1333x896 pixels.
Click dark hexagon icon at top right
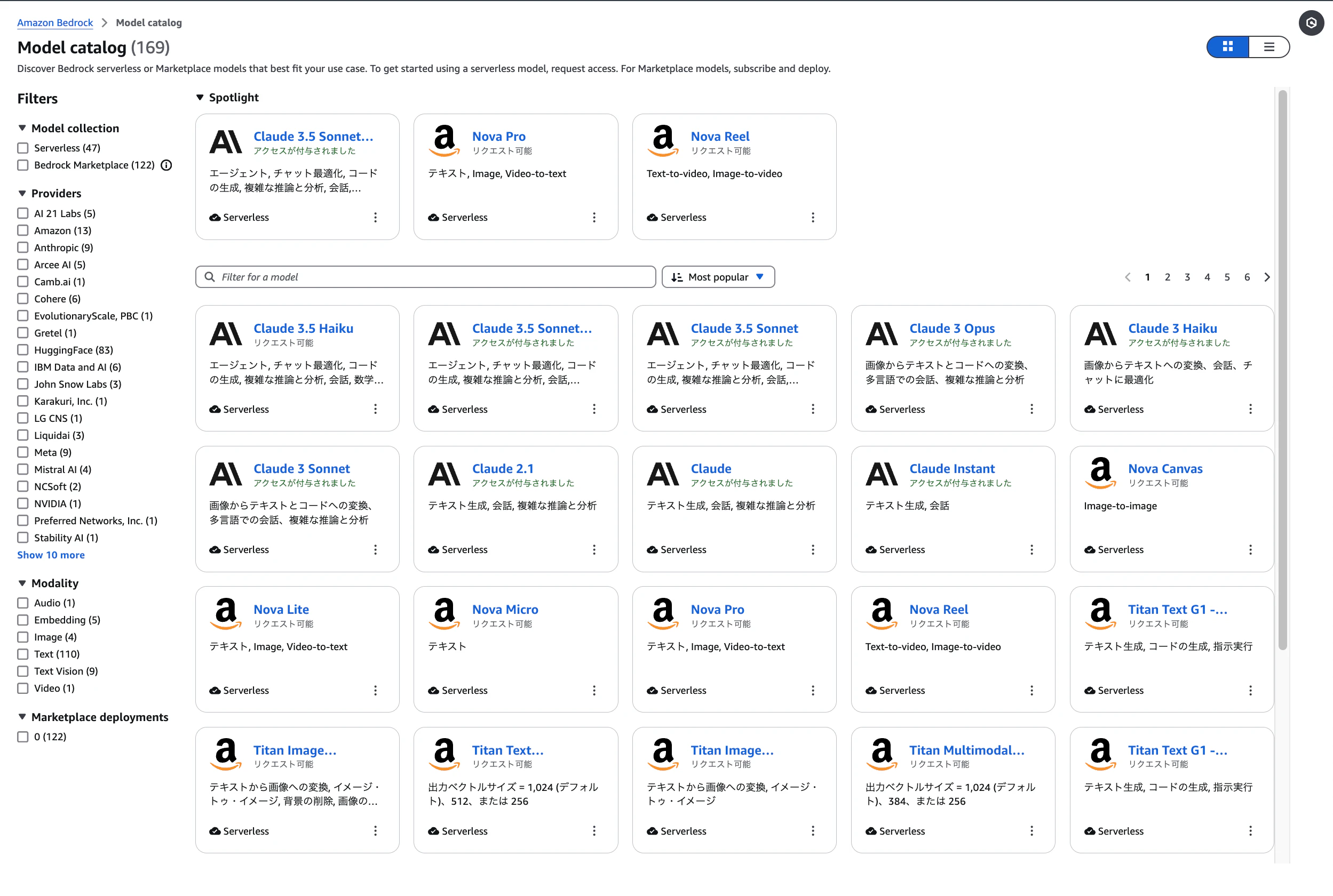pyautogui.click(x=1311, y=23)
